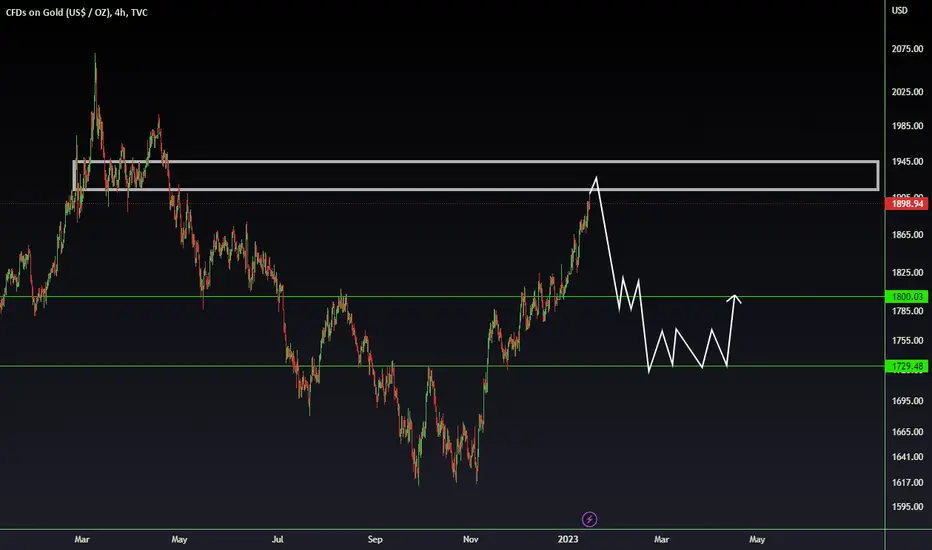Click the USD currency label
The image size is (932, 550).
(x=899, y=10)
